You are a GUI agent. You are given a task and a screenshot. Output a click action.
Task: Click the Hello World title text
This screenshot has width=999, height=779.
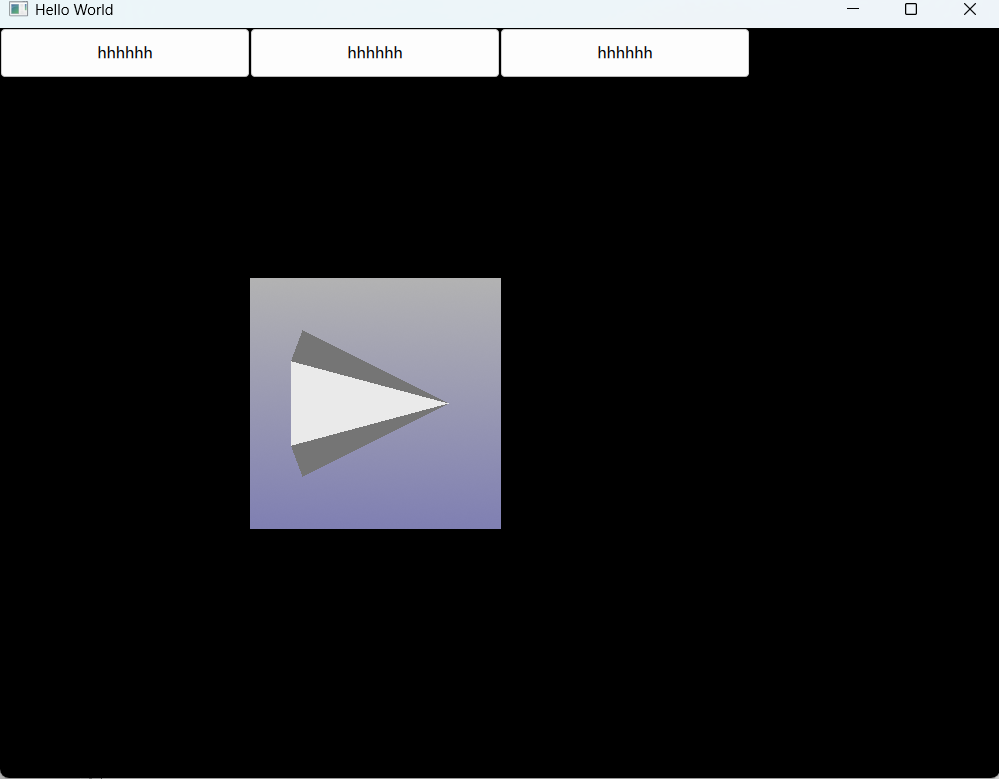click(x=75, y=9)
